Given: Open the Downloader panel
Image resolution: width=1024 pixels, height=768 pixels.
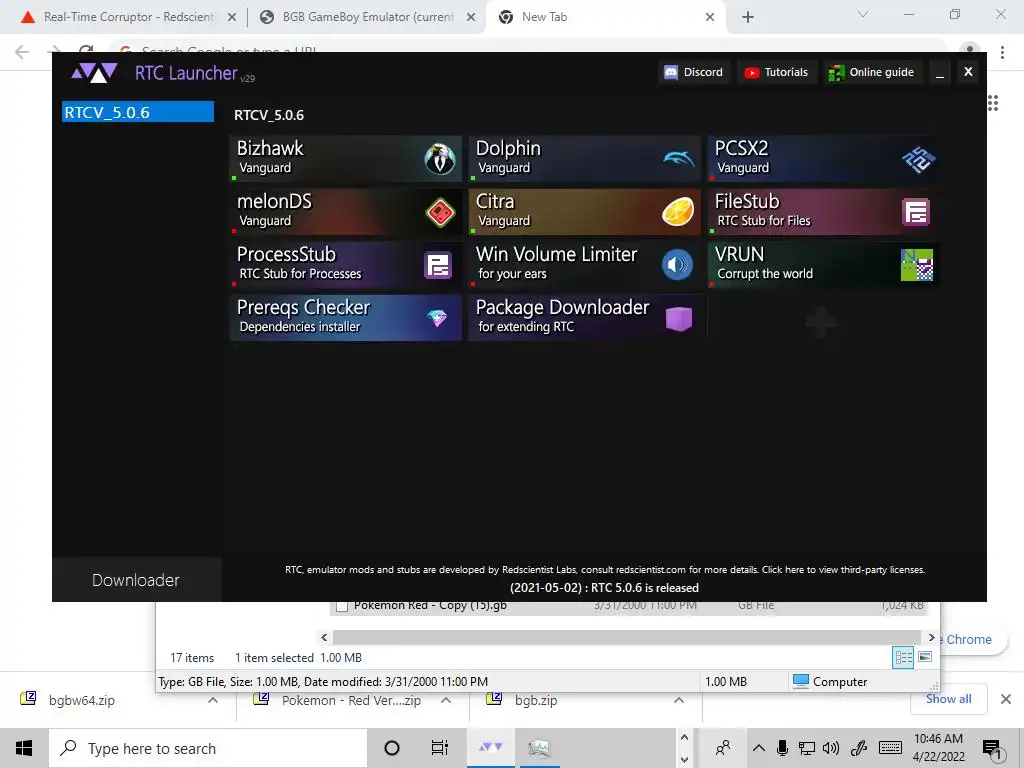Looking at the screenshot, I should (x=136, y=579).
